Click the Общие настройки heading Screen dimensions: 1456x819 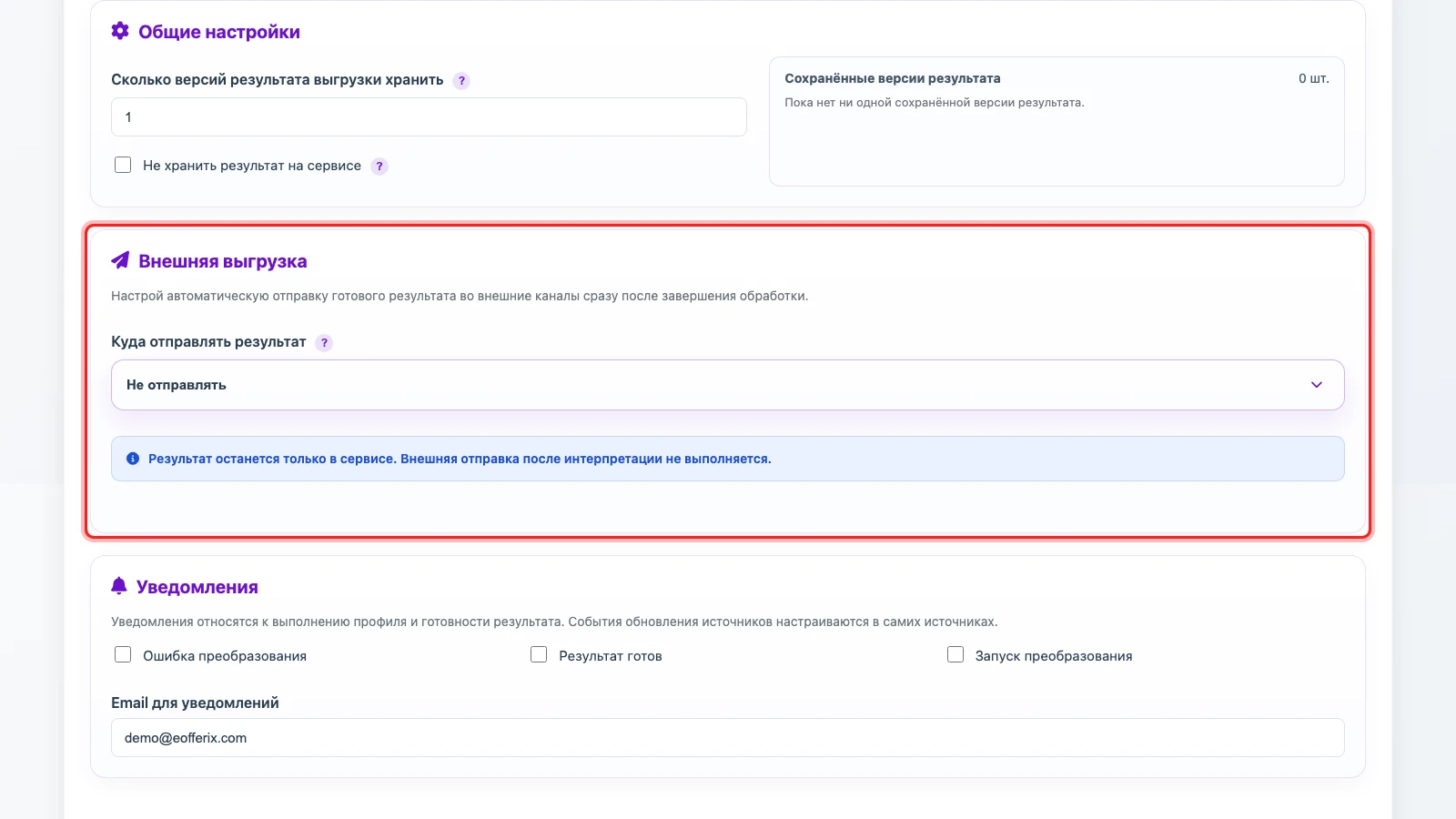click(x=219, y=32)
